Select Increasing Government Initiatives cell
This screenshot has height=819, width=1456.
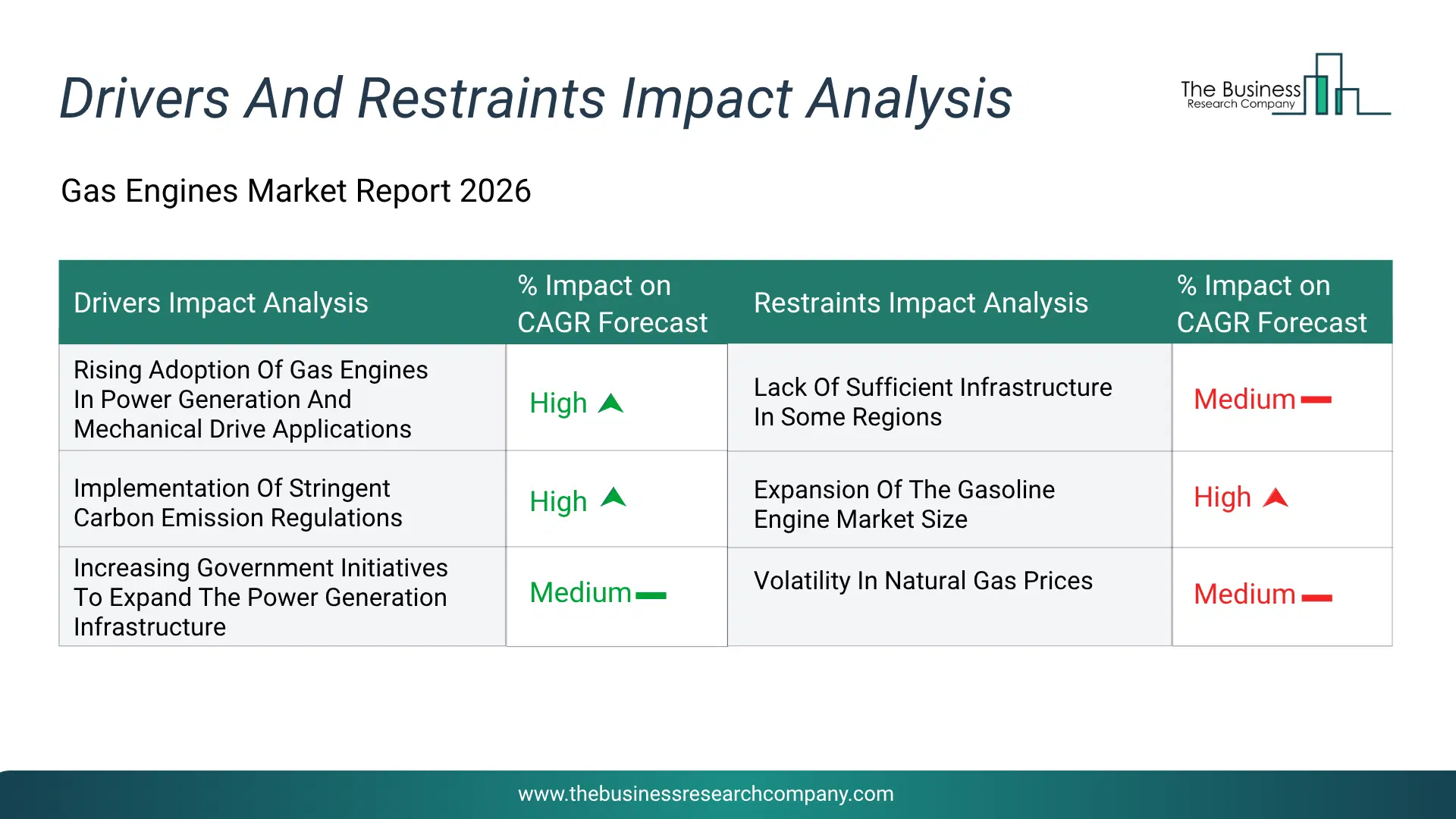(282, 598)
